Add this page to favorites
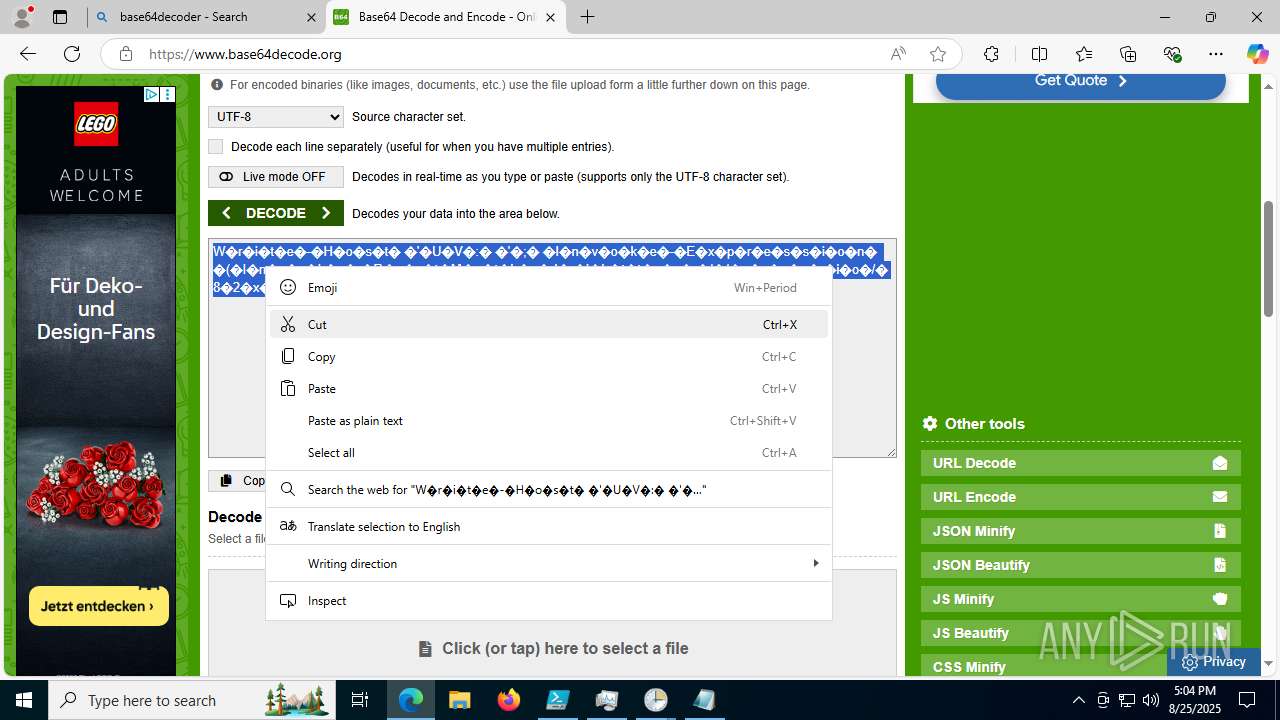Screen dimensions: 1280x720 point(937,54)
